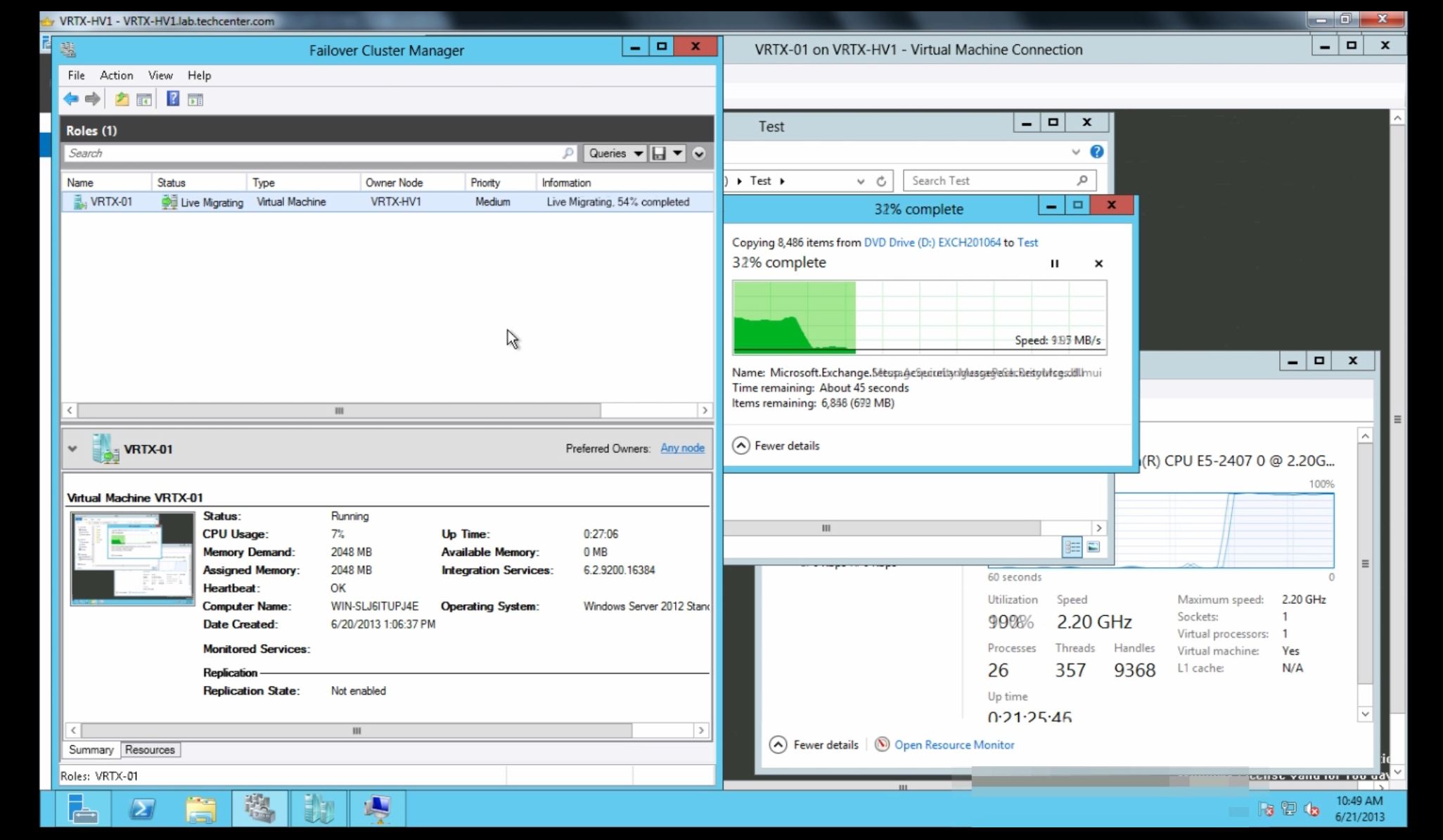This screenshot has height=840, width=1443.
Task: Click the 'Live Migrating, 54% completed' information cell
Action: point(618,202)
